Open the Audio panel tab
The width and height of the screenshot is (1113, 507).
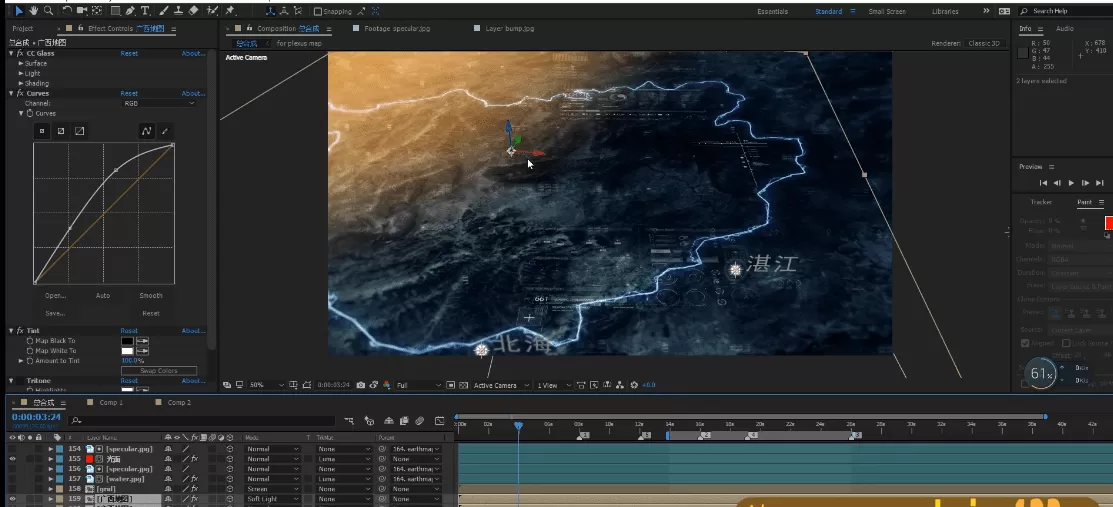[1065, 29]
